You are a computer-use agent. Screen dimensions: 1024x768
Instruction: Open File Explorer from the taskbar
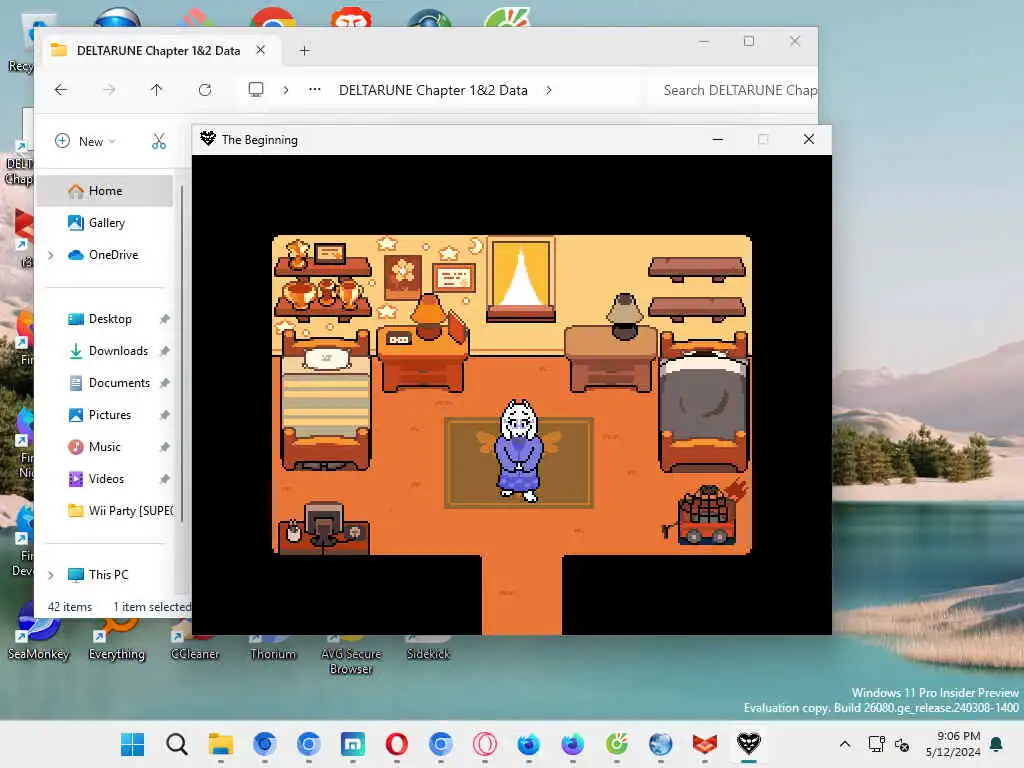221,744
